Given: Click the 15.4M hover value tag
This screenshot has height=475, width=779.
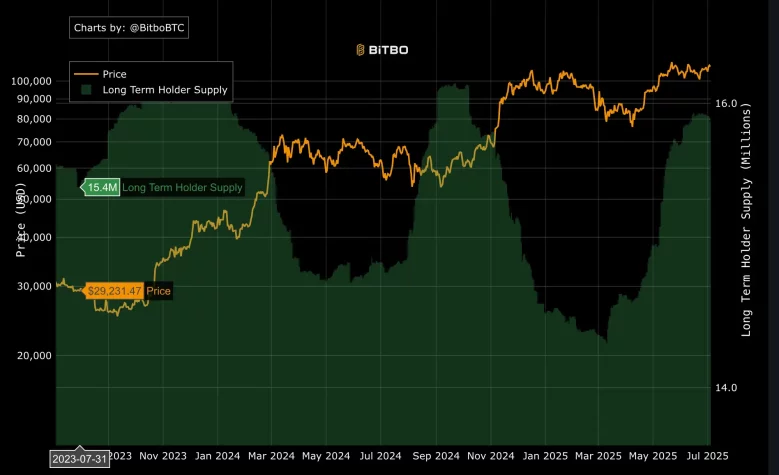Looking at the screenshot, I should click(x=101, y=187).
